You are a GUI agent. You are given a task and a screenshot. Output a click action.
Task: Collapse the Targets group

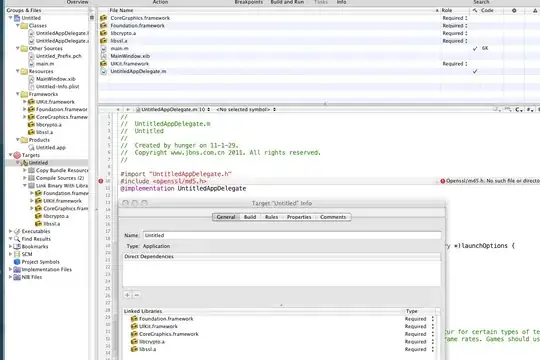10,155
